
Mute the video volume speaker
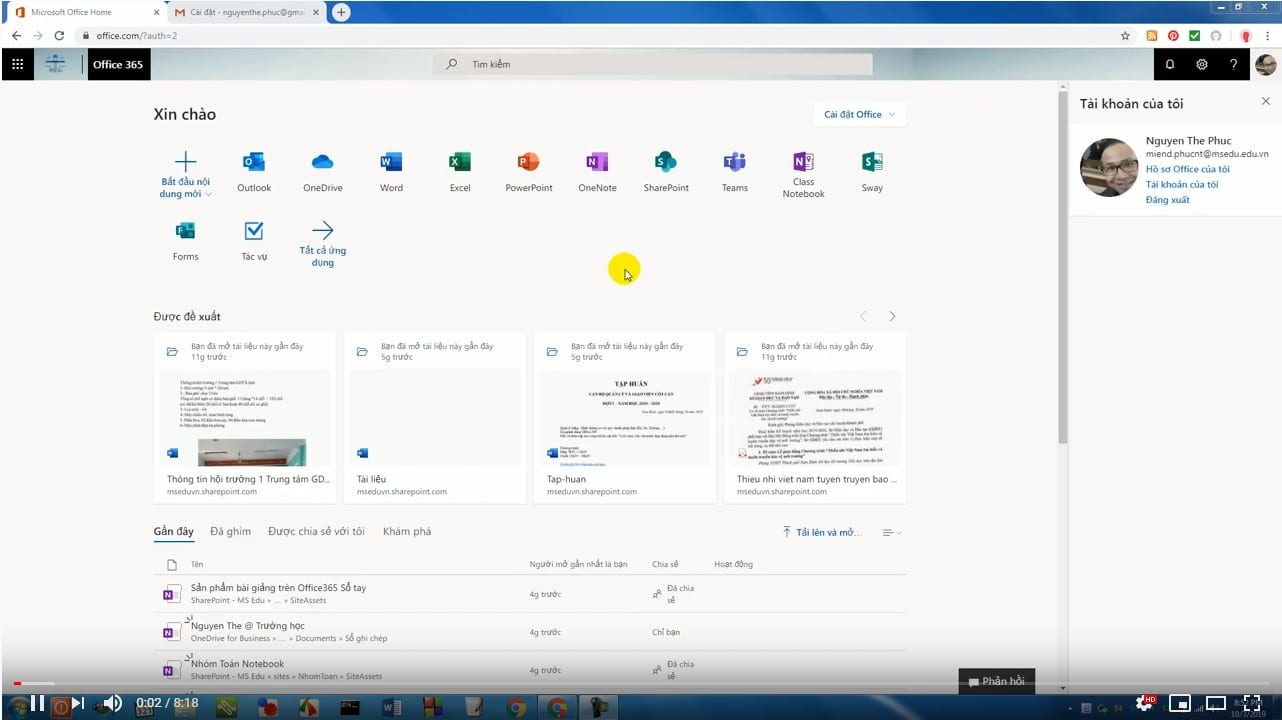pos(112,703)
